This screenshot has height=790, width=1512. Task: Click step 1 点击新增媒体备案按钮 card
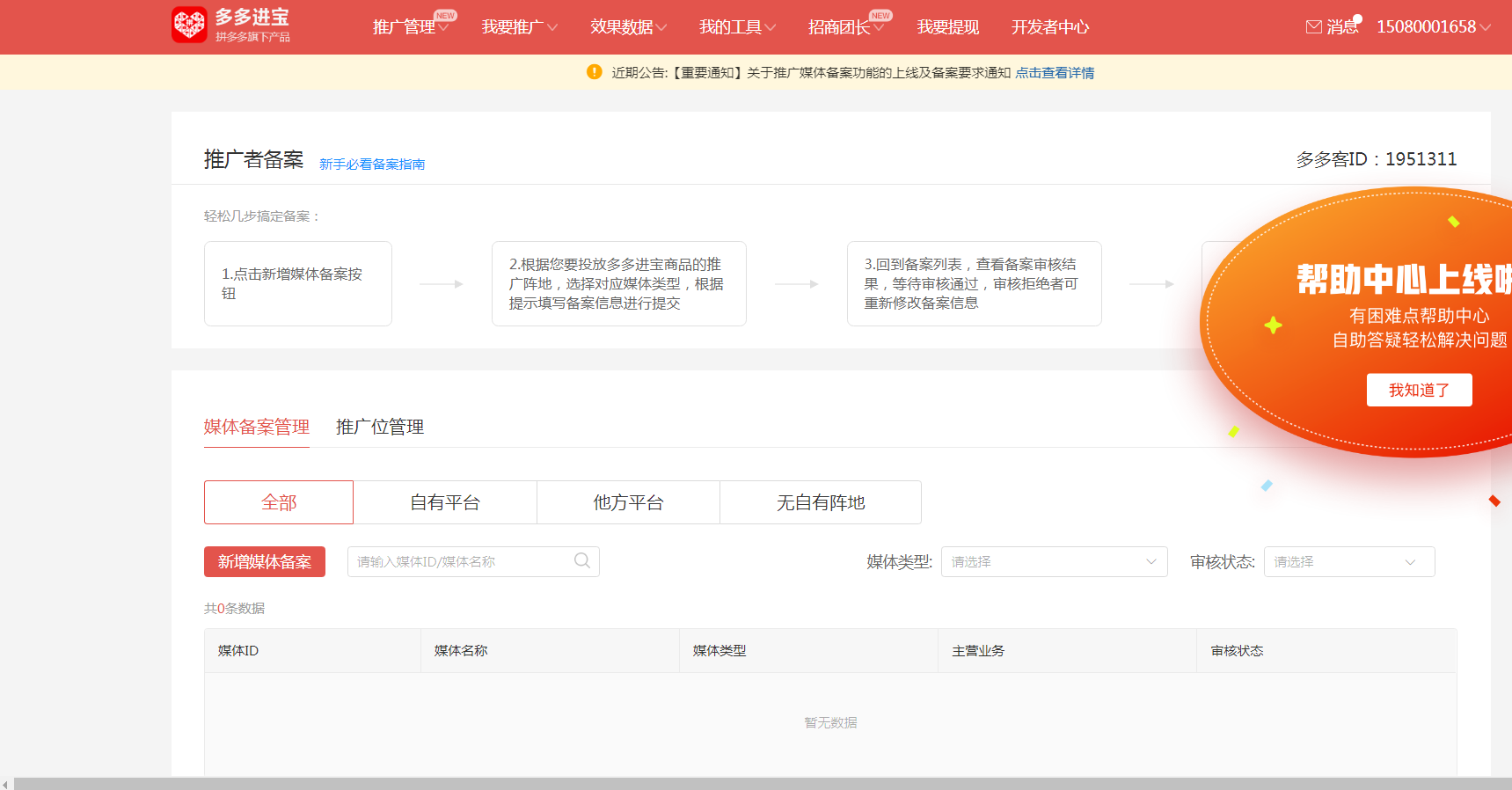(x=298, y=283)
